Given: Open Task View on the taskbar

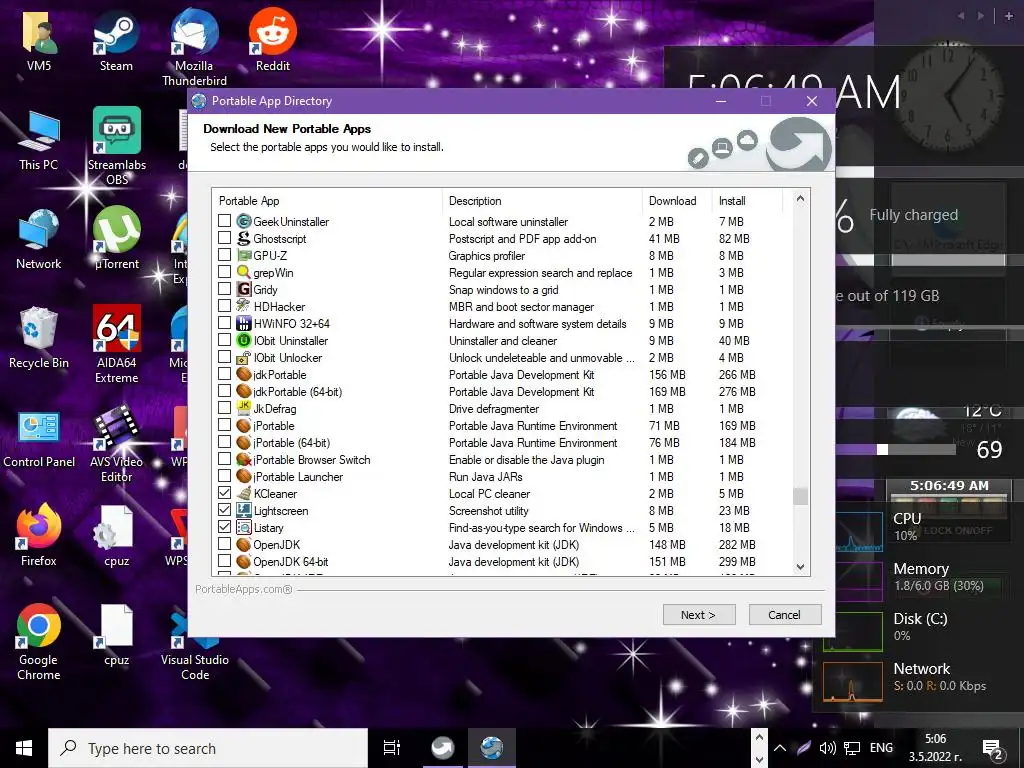Looking at the screenshot, I should tap(392, 748).
